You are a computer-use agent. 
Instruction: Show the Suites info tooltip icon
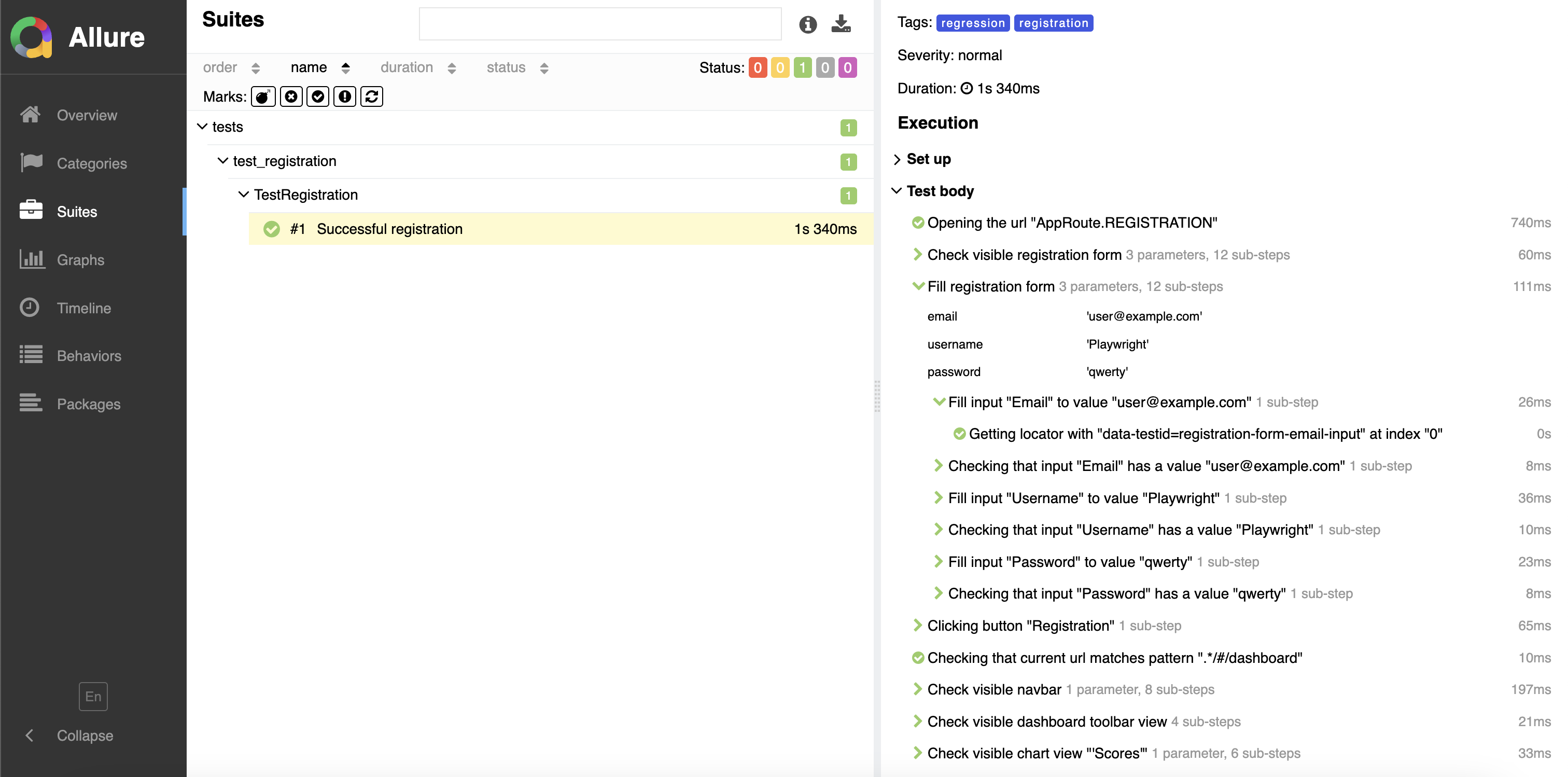pyautogui.click(x=808, y=24)
